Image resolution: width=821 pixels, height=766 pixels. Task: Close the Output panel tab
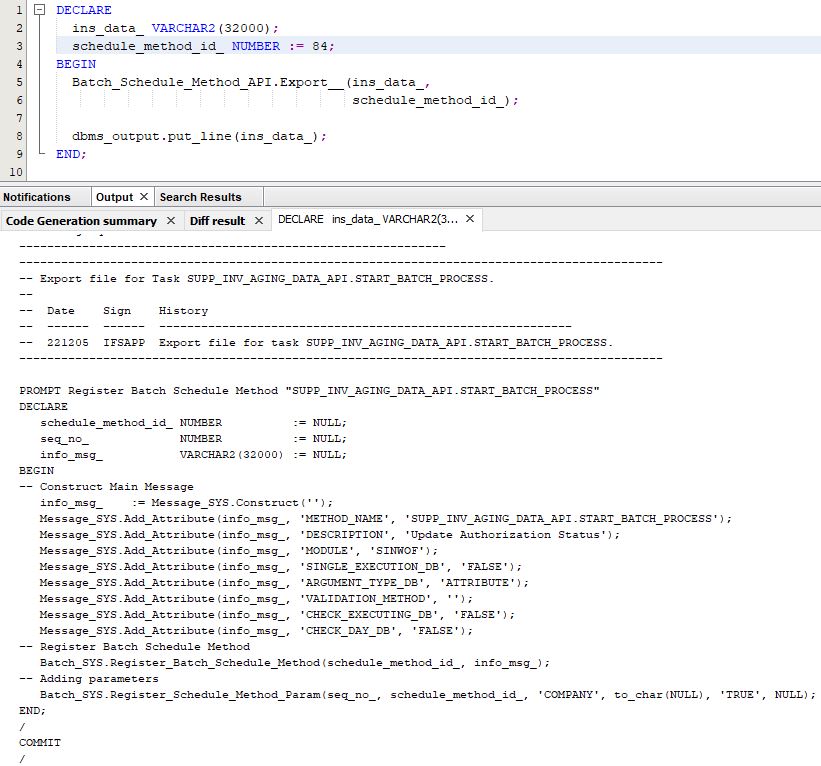click(144, 197)
